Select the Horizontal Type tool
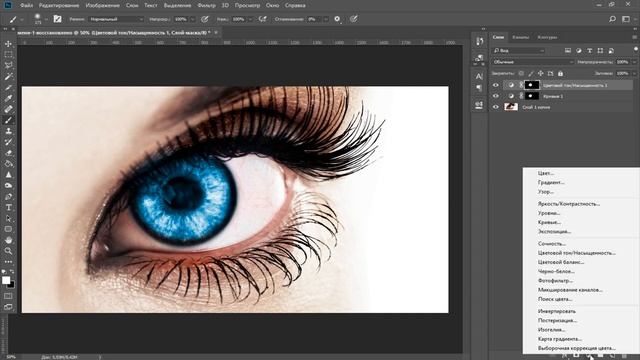This screenshot has height=360, width=640. (x=8, y=207)
